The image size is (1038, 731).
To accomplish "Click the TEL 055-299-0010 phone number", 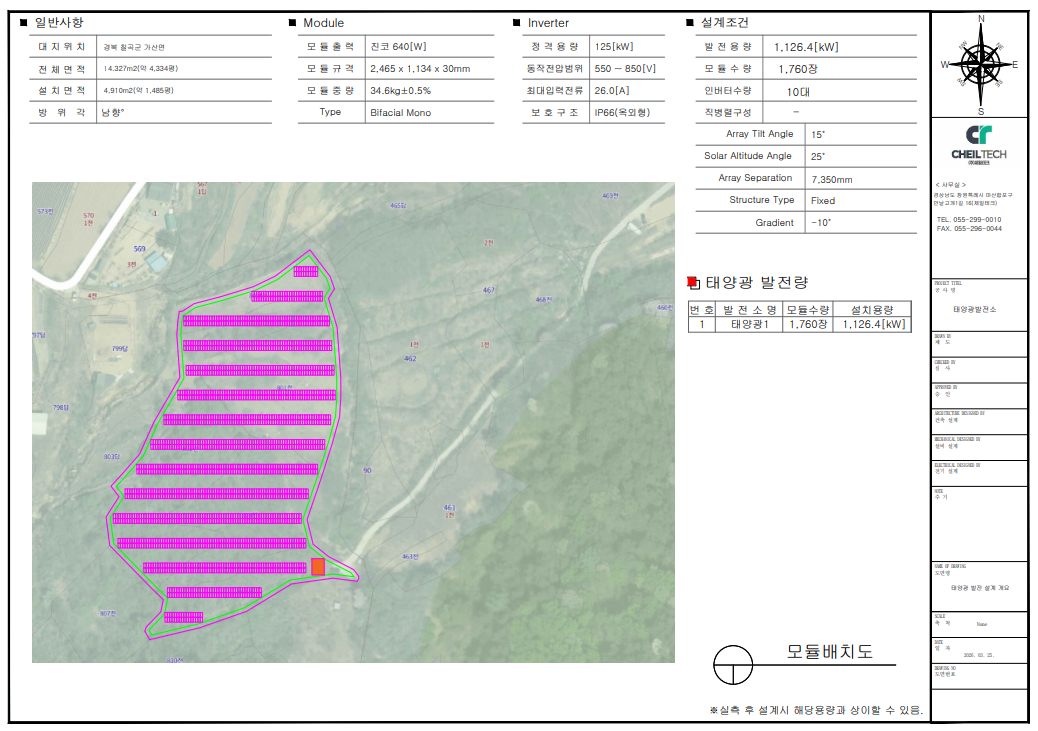I will [x=968, y=219].
